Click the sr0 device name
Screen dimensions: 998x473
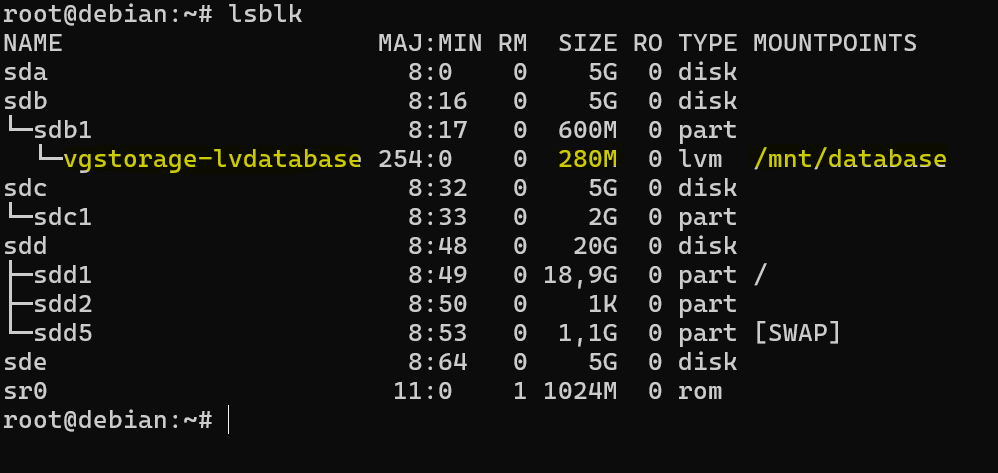[x=26, y=391]
